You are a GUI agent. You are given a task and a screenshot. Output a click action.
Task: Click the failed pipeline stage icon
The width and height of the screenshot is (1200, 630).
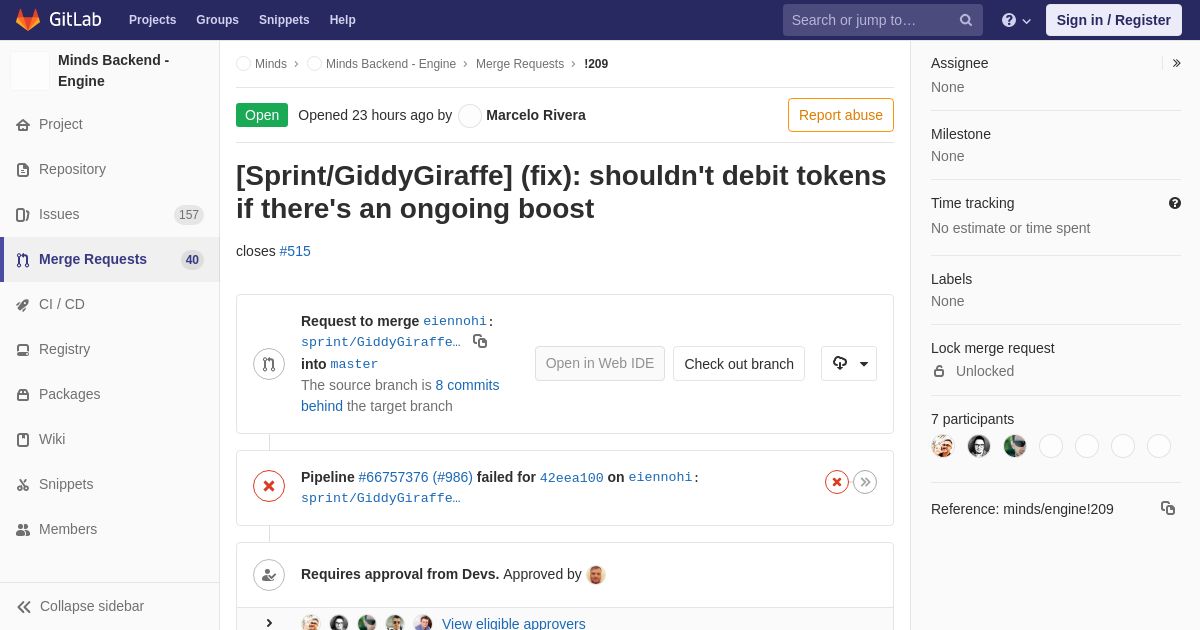coord(837,482)
